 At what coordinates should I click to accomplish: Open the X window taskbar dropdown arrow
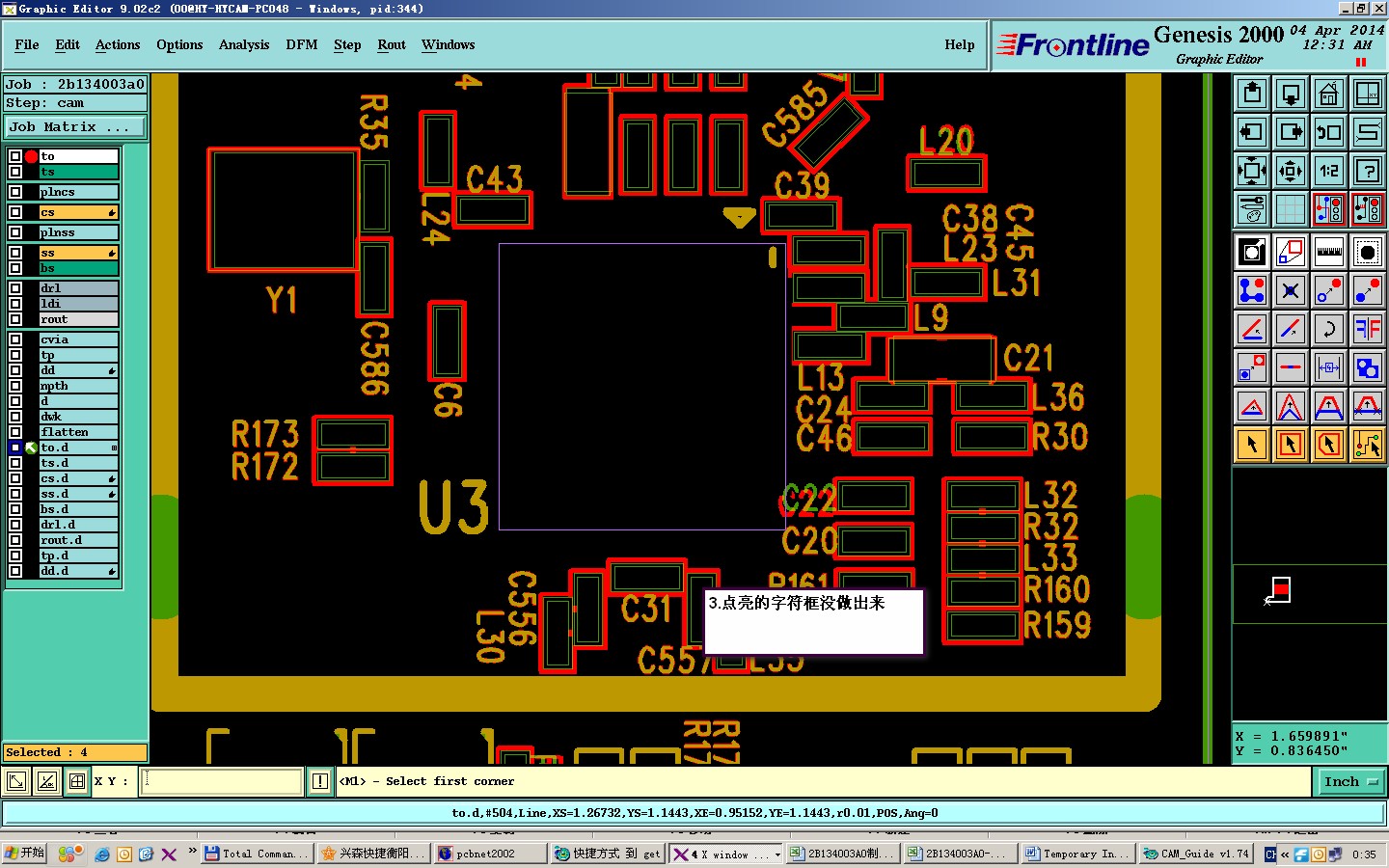(x=777, y=854)
